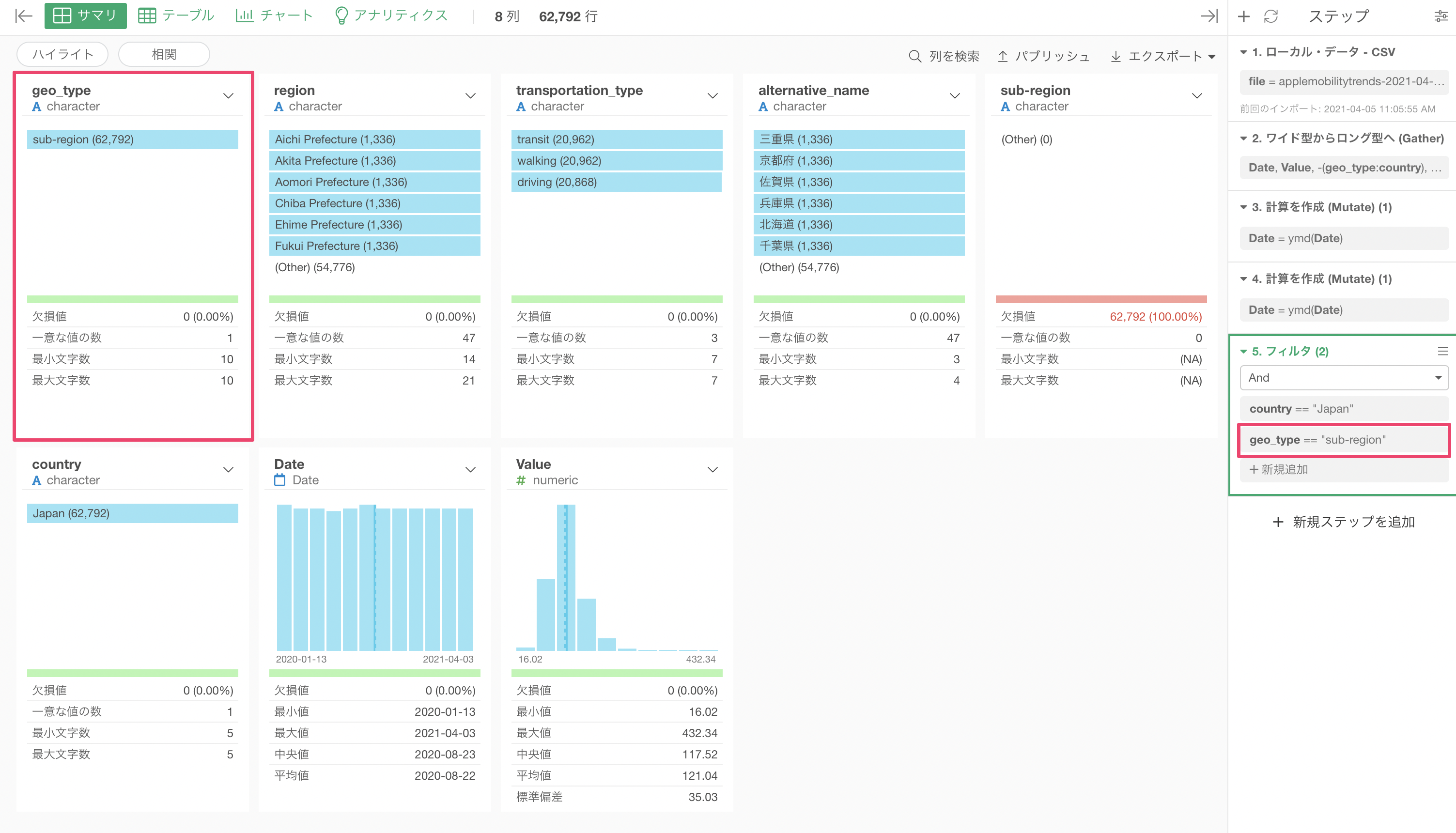Click the collapse right steps panel arrow icon
Image resolution: width=1456 pixels, height=833 pixels.
[1208, 15]
